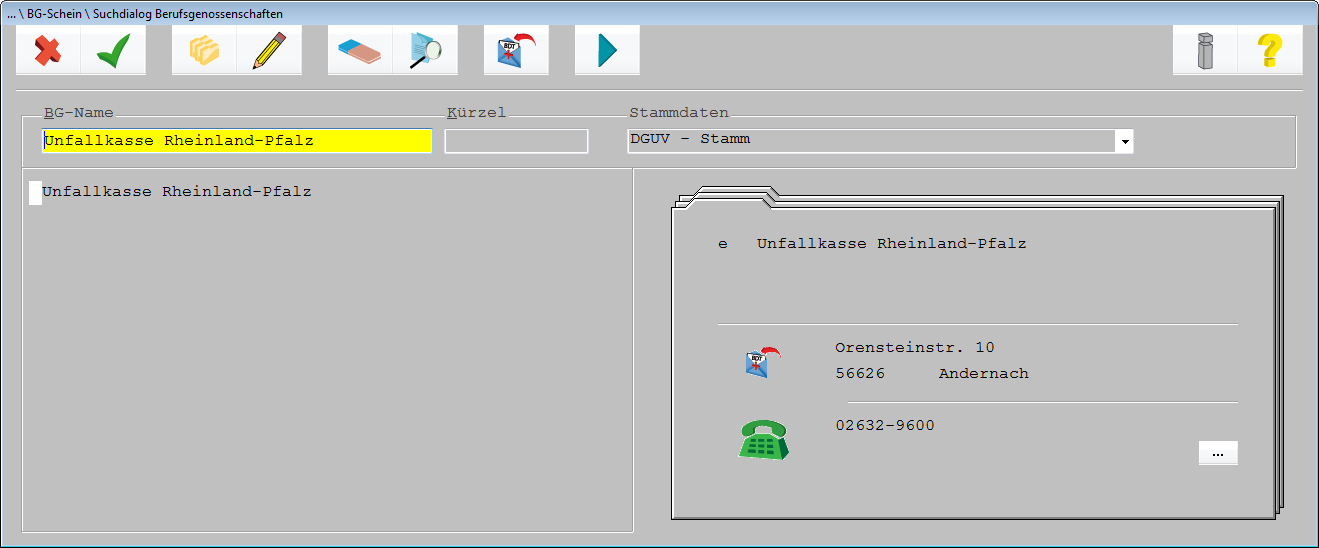Image resolution: width=1319 pixels, height=548 pixels.
Task: Click the BG-Name label
Action: click(x=78, y=113)
